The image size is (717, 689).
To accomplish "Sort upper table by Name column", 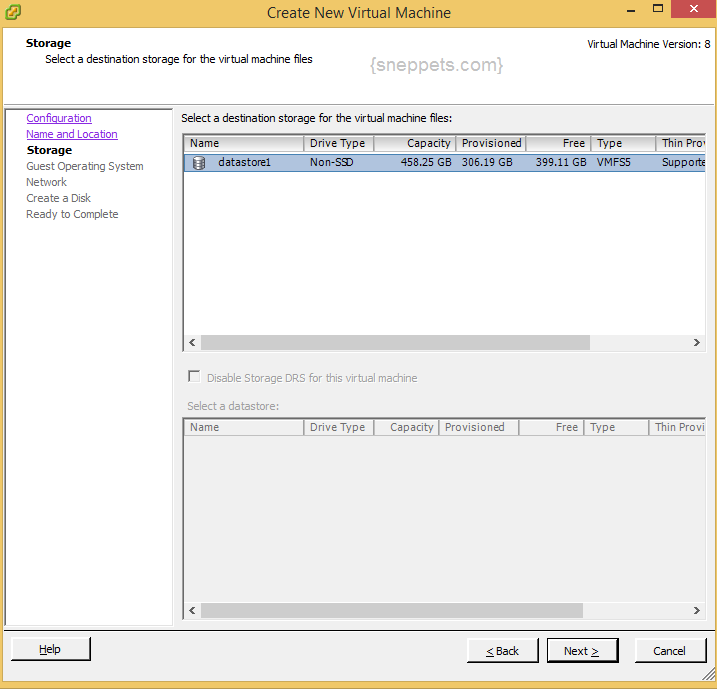I will pyautogui.click(x=244, y=143).
